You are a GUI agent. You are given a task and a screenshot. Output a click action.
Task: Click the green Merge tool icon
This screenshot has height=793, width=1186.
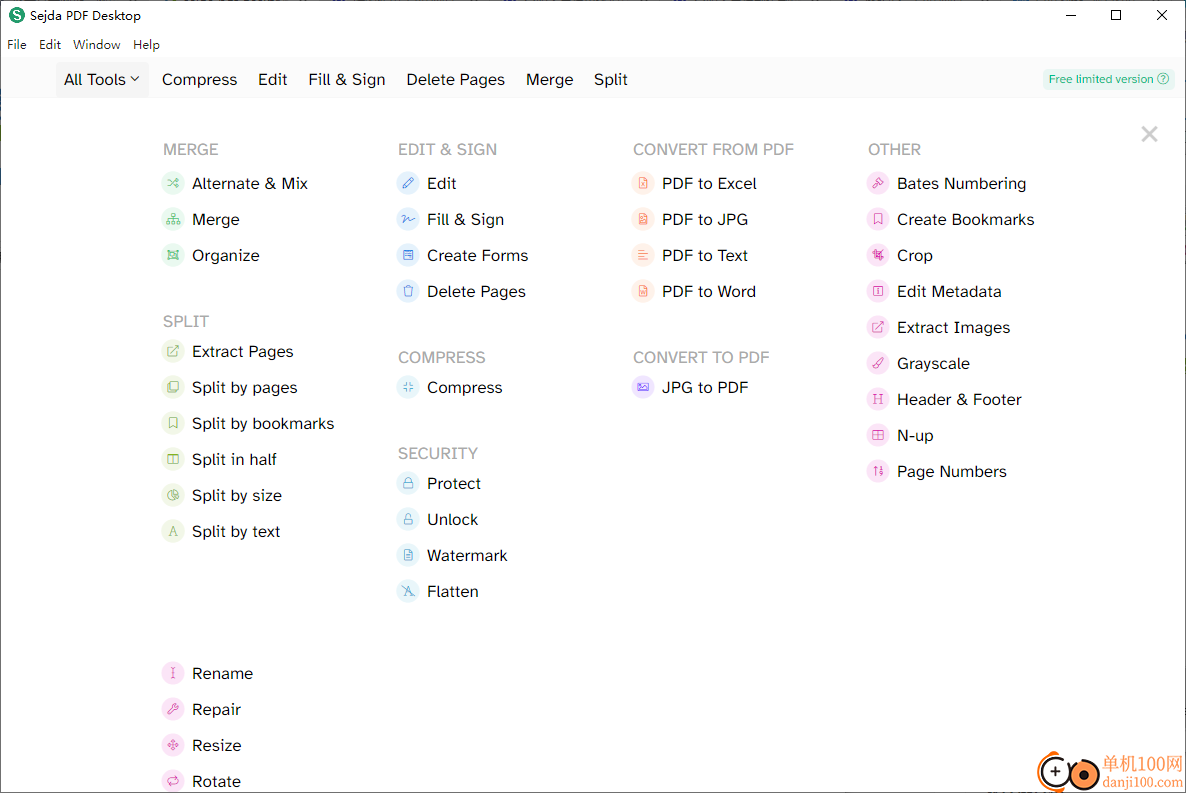[x=173, y=219]
